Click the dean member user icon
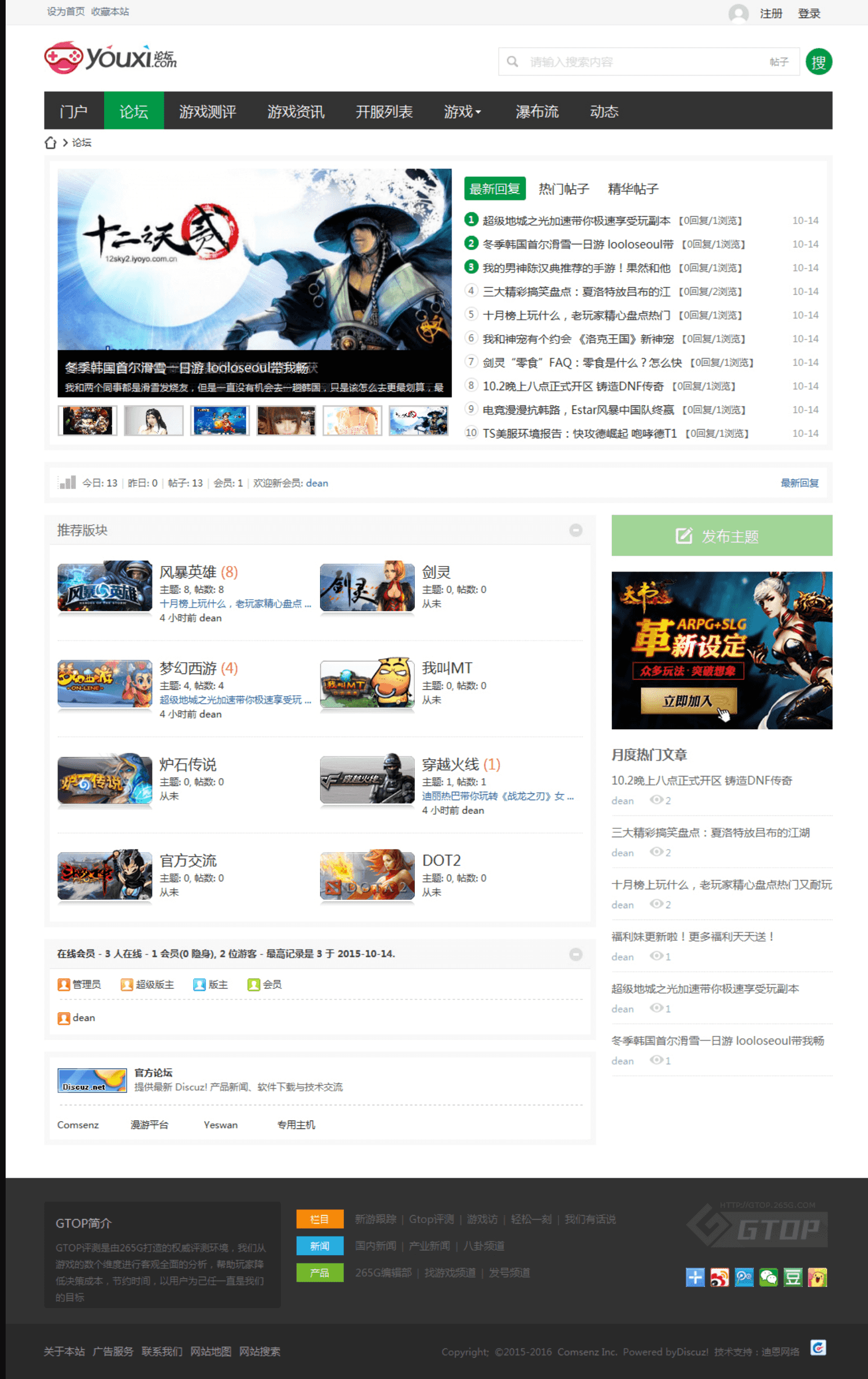Image resolution: width=868 pixels, height=1379 pixels. 64,1018
